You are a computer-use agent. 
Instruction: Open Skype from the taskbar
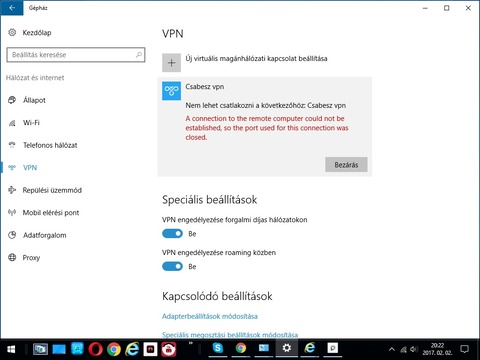(218, 348)
